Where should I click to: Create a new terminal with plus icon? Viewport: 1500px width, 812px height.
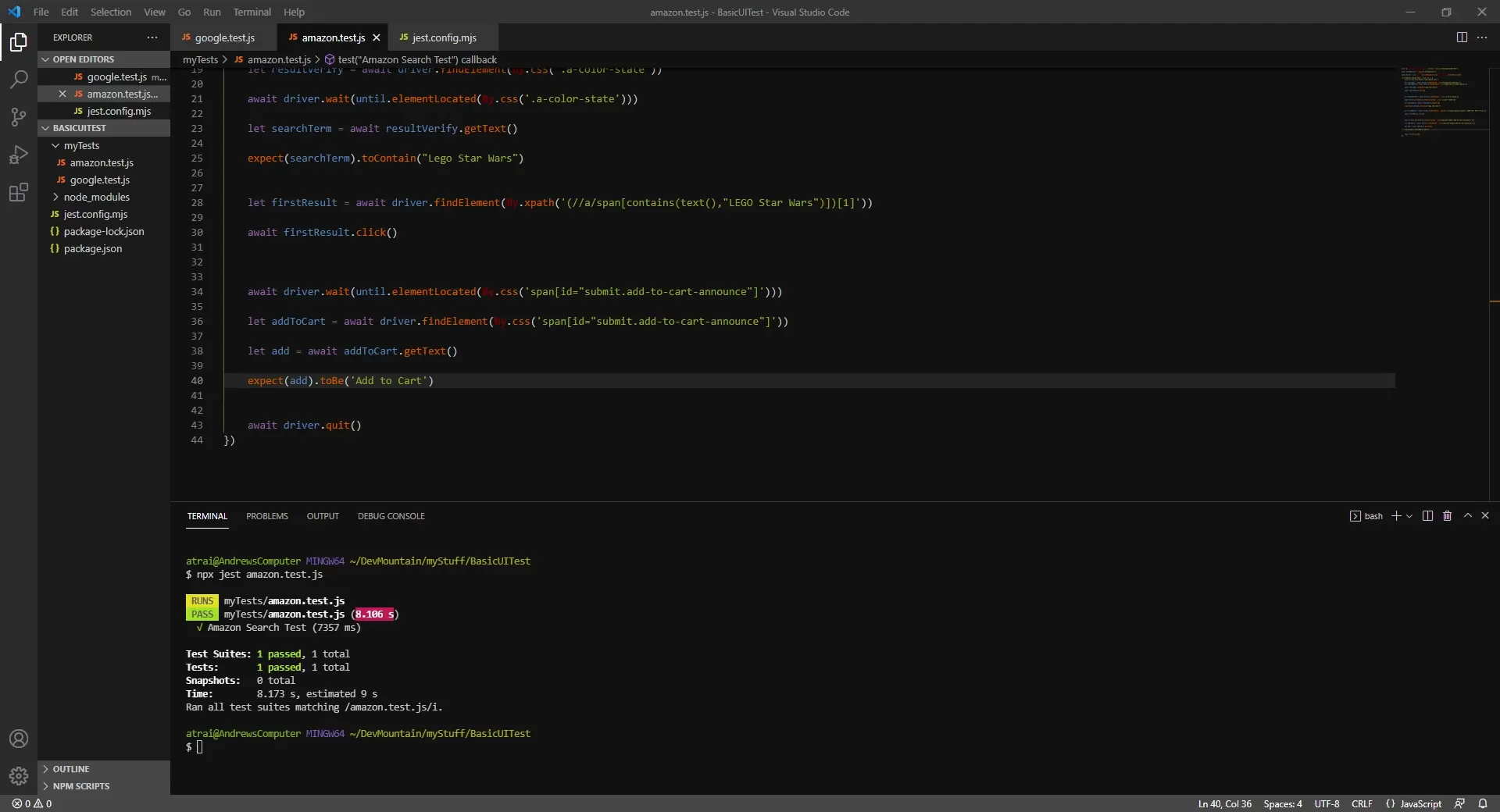[1396, 516]
